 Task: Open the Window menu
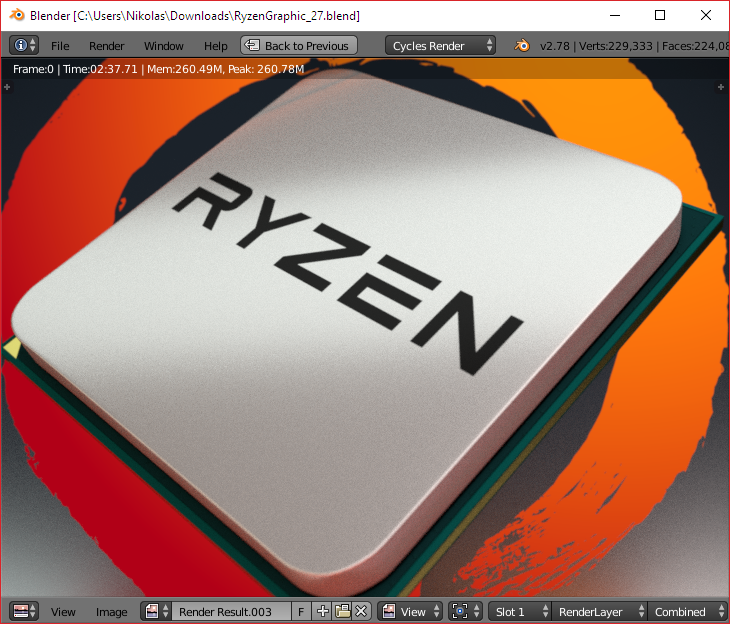coord(163,46)
